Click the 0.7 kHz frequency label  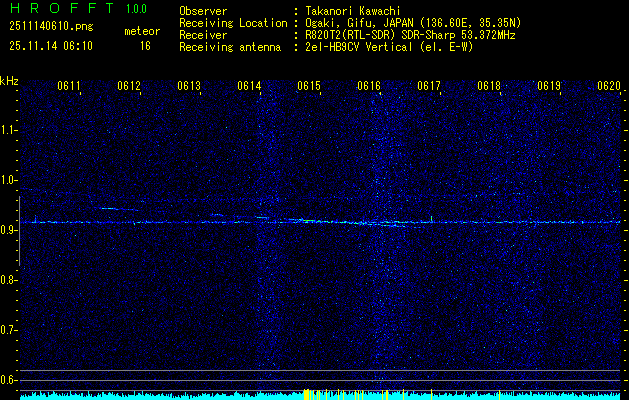point(8,330)
